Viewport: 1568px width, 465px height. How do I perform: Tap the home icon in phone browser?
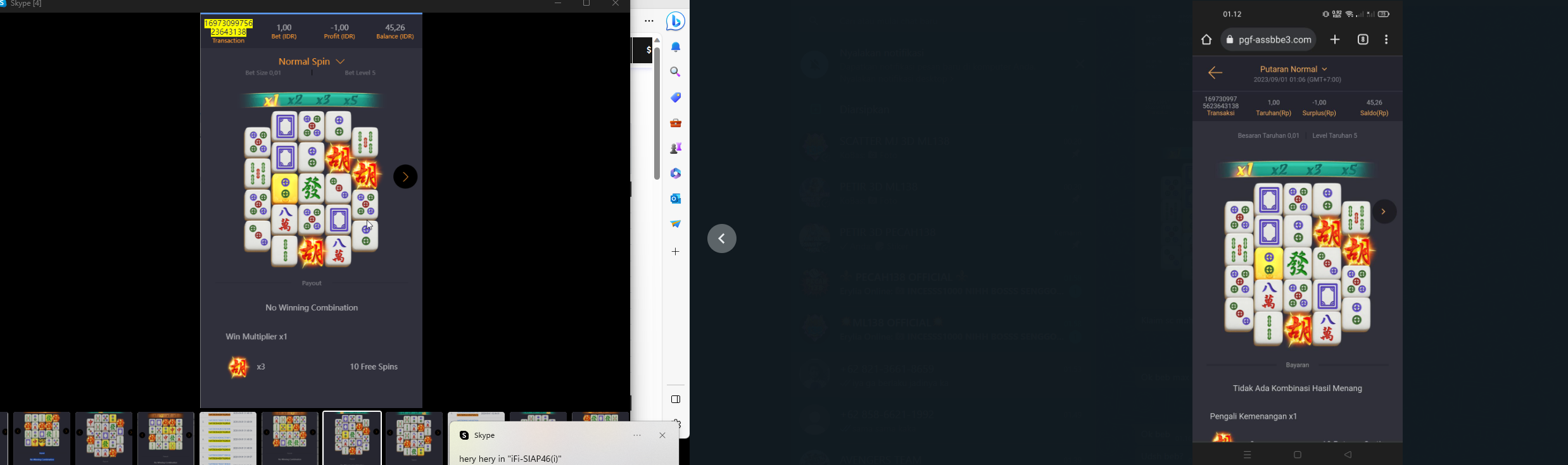[1206, 40]
